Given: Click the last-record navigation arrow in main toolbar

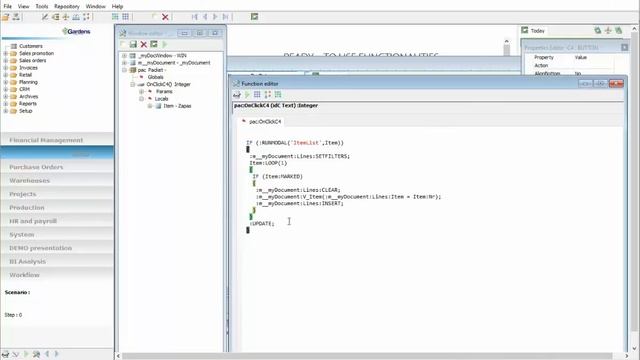Looking at the screenshot, I should (225, 17).
